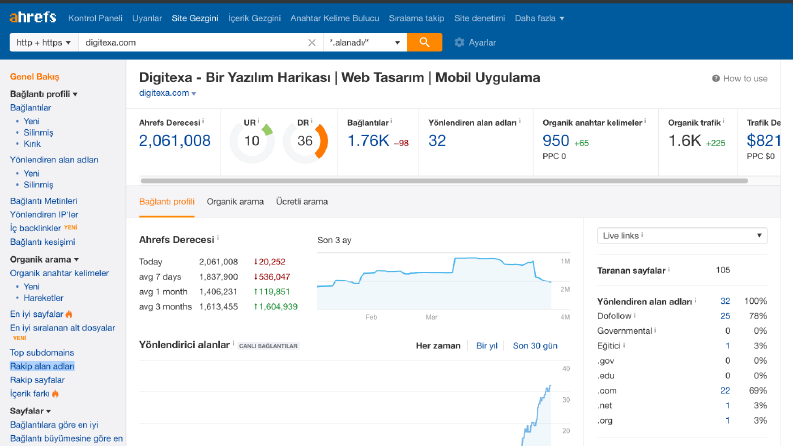
Task: Open Genel Bakış in sidebar
Action: (34, 77)
